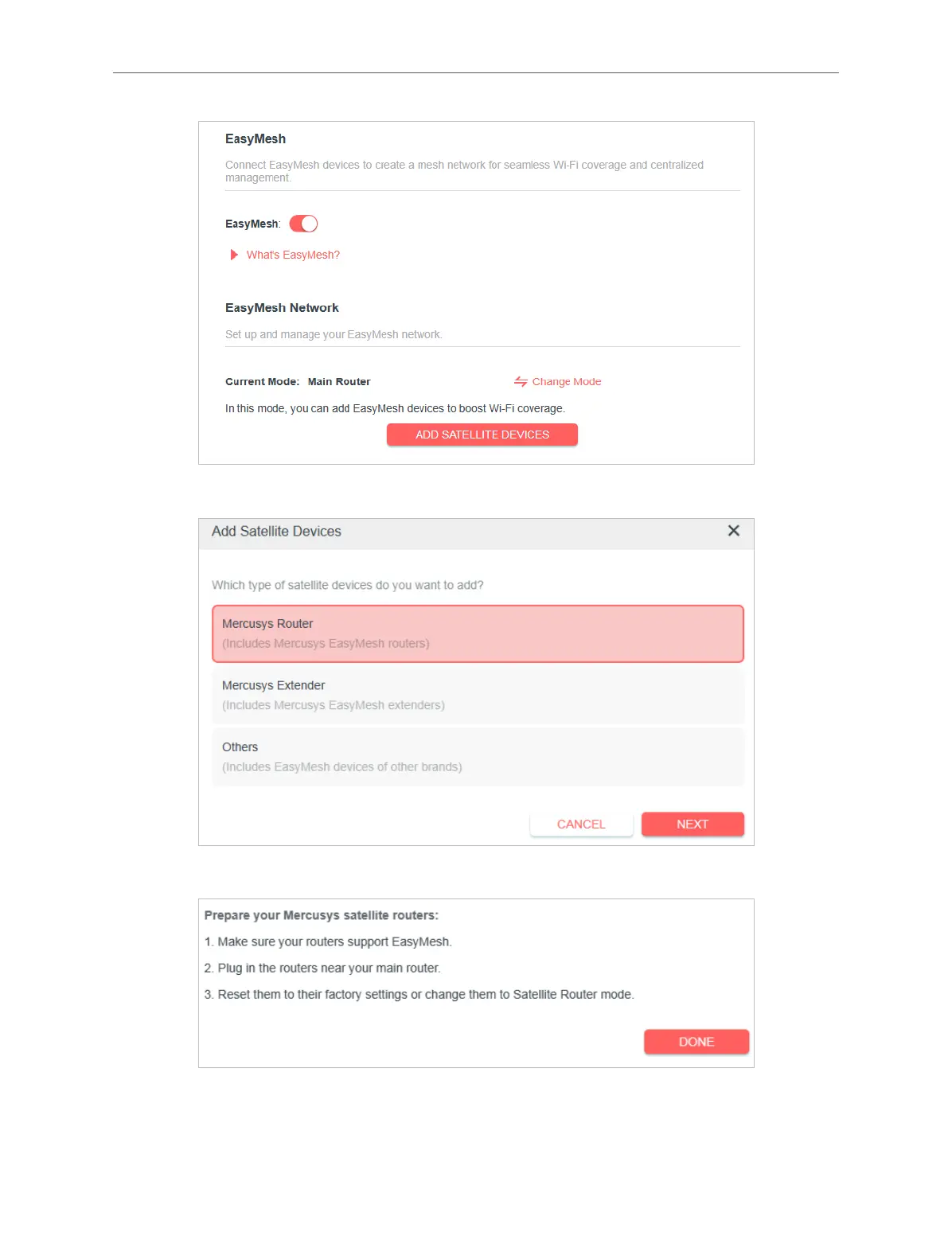Open the What's EasyMesh? link text
Screen dimensions: 952x1259
tap(293, 255)
